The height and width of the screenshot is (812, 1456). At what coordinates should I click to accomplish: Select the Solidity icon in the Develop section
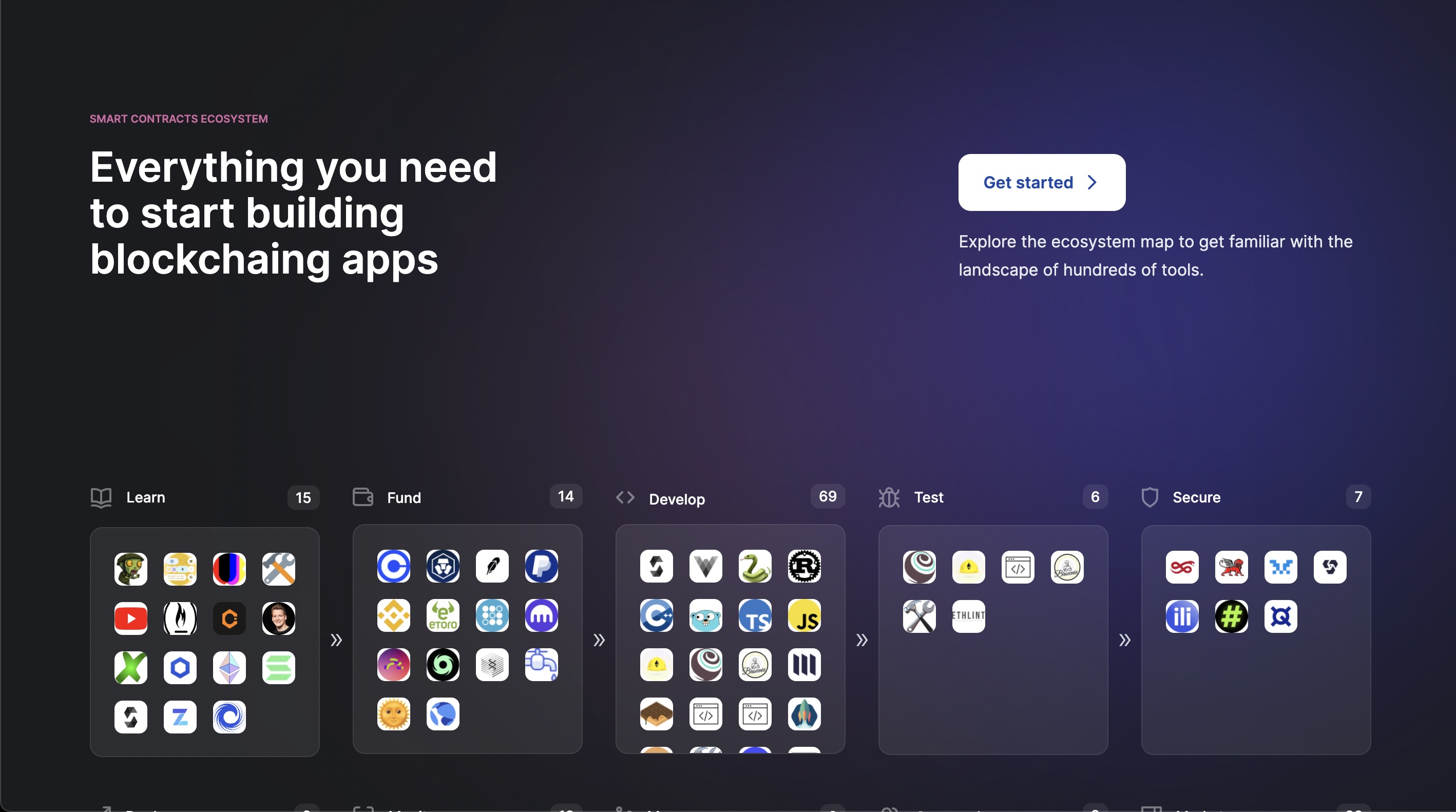tap(656, 567)
